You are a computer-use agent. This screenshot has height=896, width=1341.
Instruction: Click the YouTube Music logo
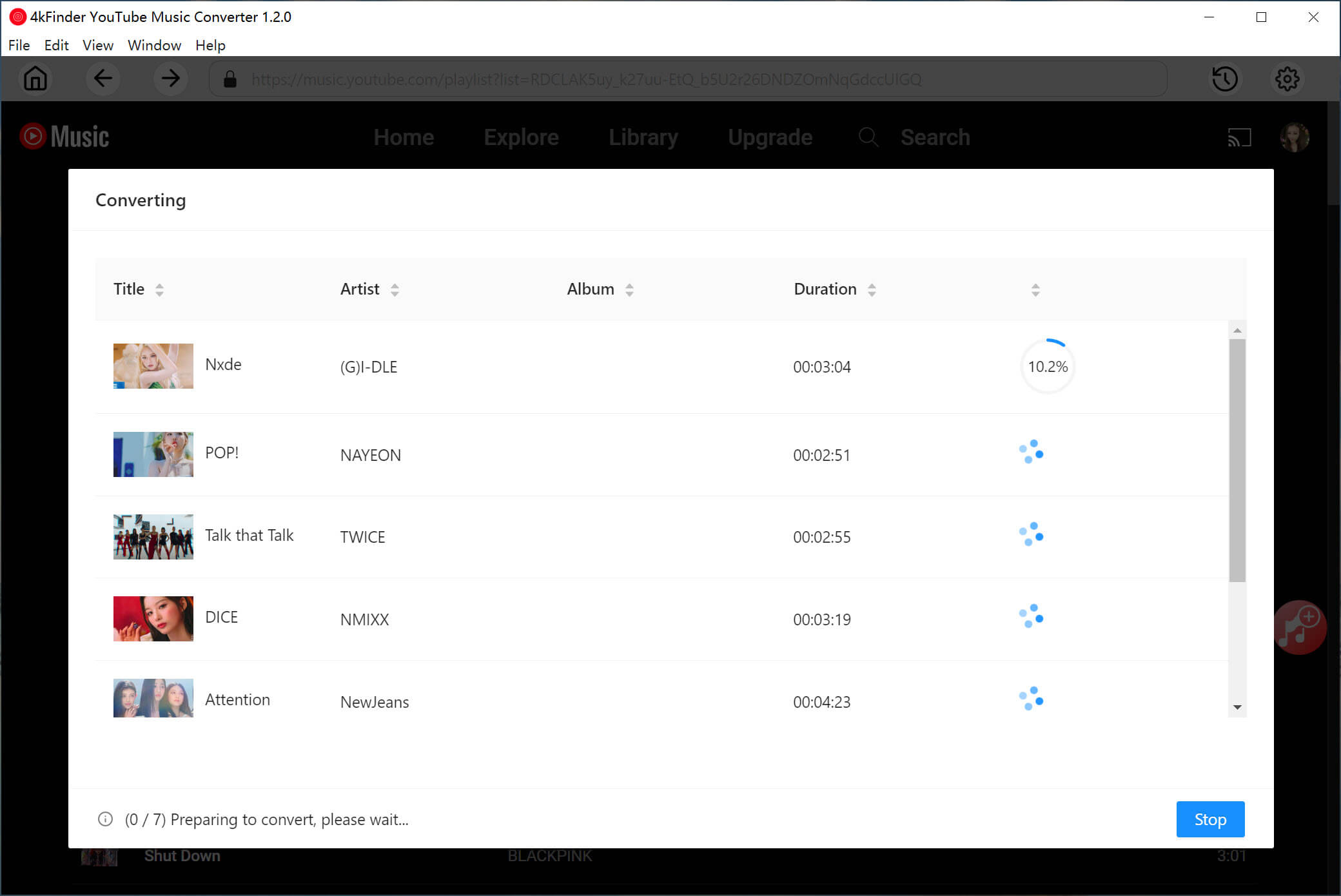[x=64, y=137]
